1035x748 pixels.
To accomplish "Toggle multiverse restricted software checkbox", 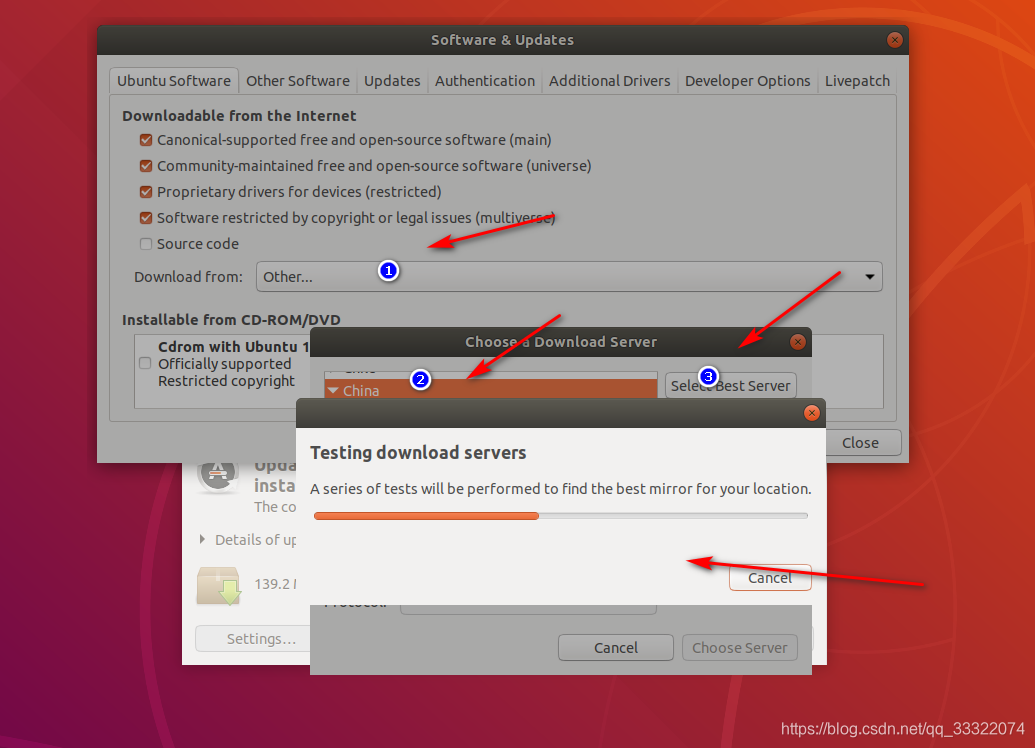I will point(146,218).
